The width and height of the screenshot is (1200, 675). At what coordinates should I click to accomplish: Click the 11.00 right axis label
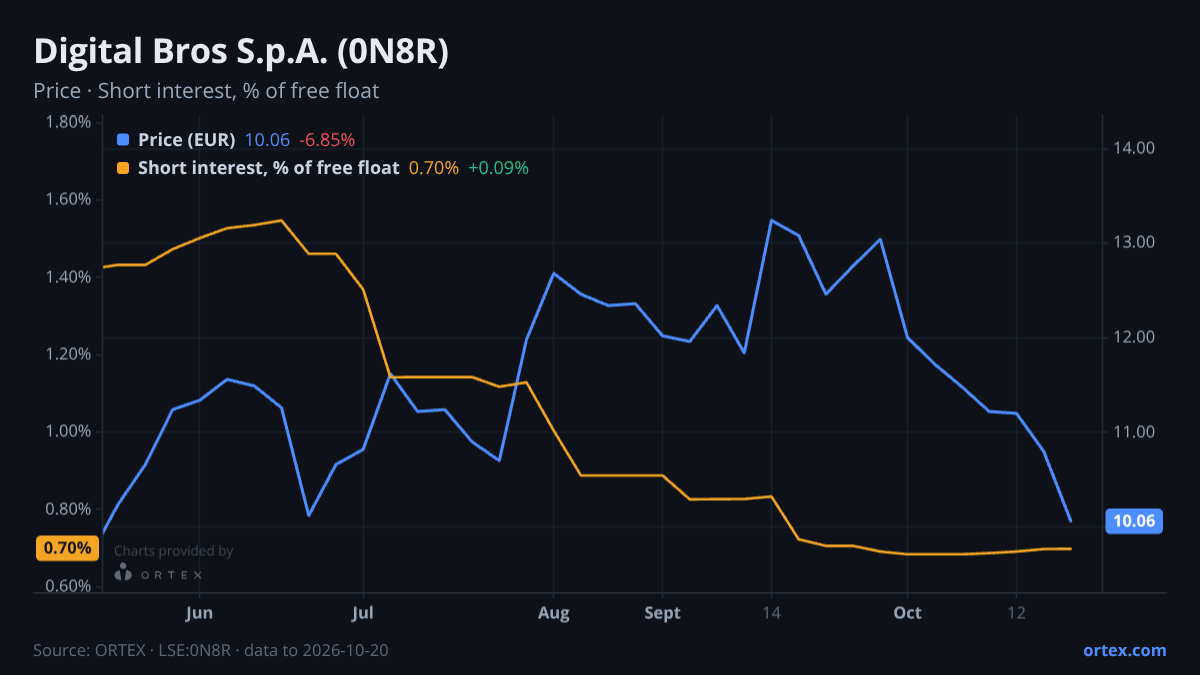1133,432
